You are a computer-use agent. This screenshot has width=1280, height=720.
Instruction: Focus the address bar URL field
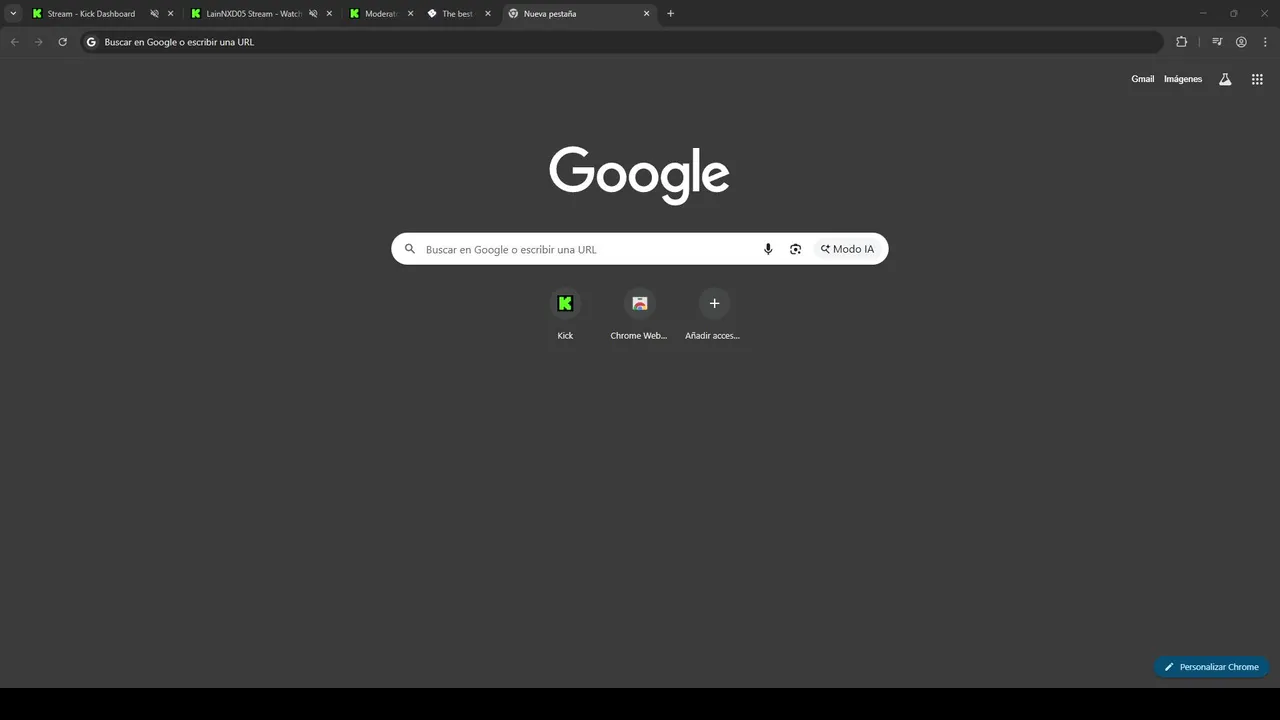pos(622,42)
